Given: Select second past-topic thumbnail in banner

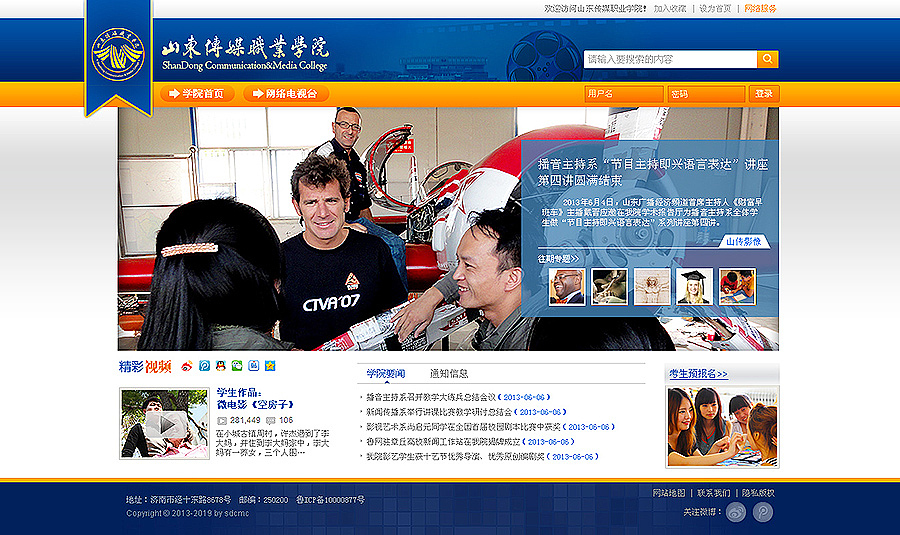Looking at the screenshot, I should 609,286.
